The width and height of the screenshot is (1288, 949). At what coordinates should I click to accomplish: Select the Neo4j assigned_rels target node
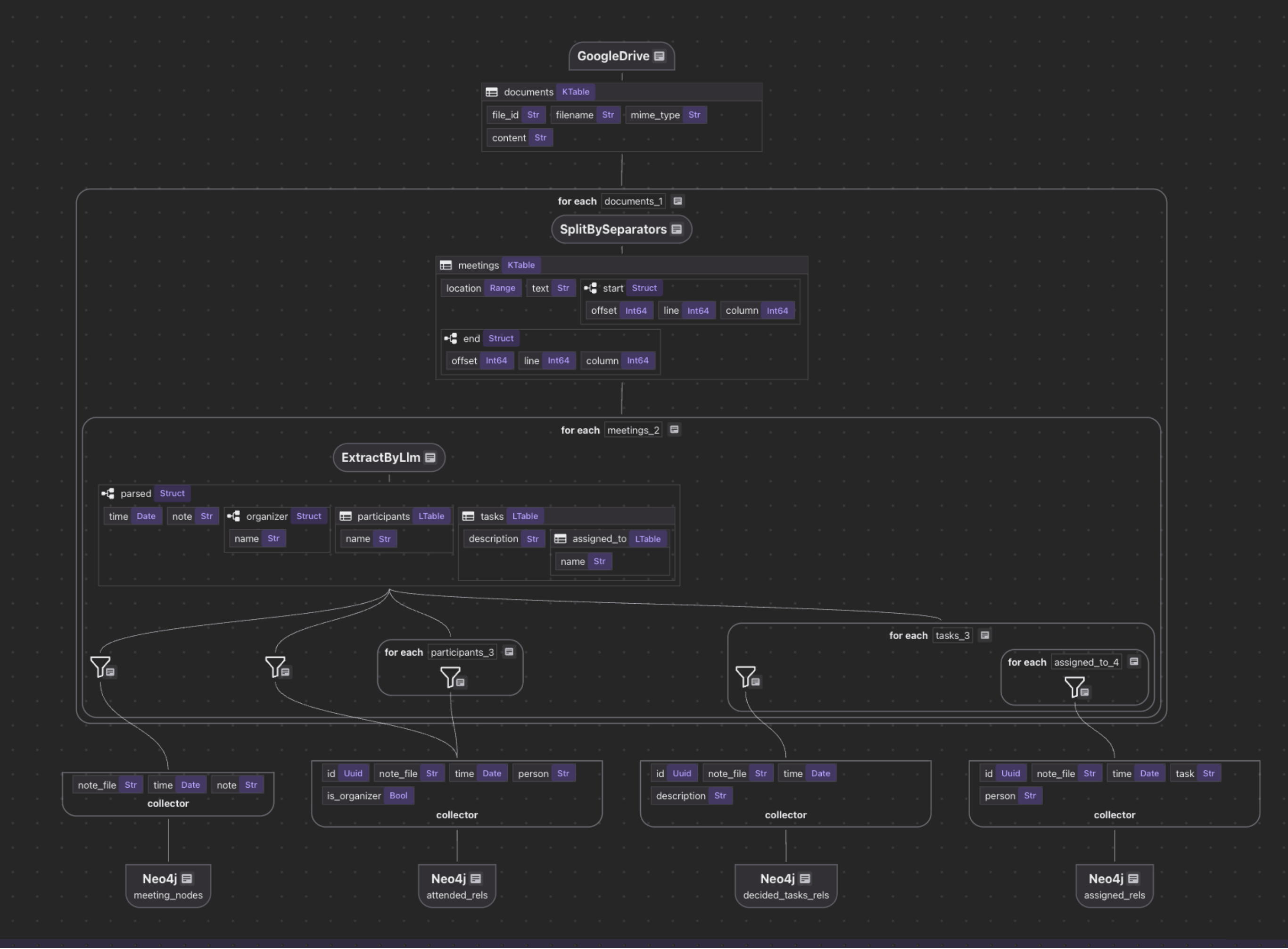click(x=1114, y=885)
